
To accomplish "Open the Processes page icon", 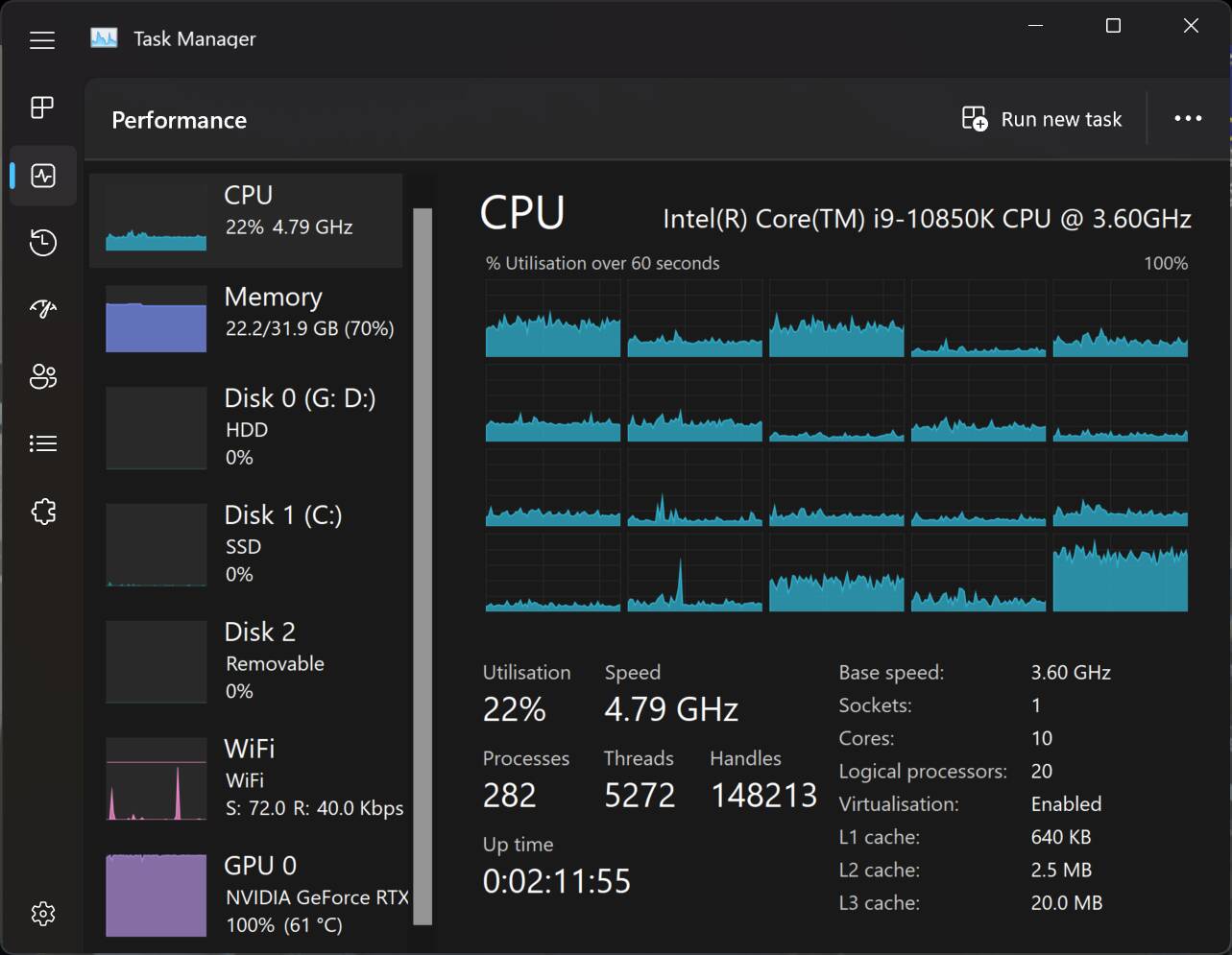I will coord(42,107).
